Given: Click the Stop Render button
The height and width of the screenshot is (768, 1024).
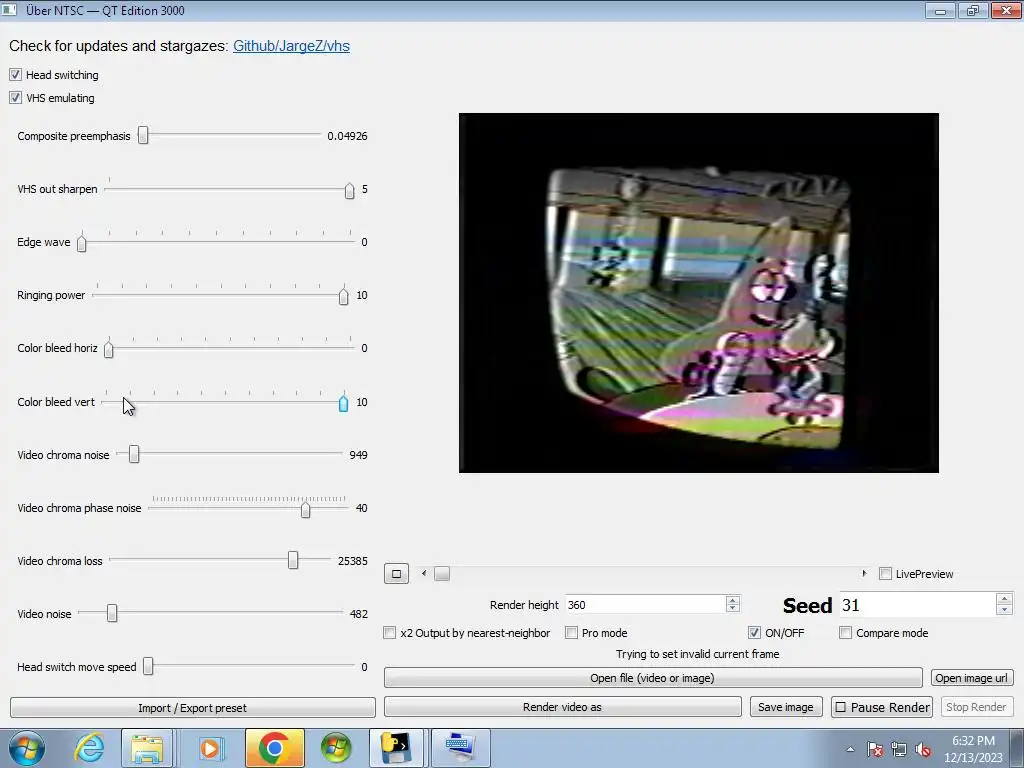Looking at the screenshot, I should tap(976, 707).
